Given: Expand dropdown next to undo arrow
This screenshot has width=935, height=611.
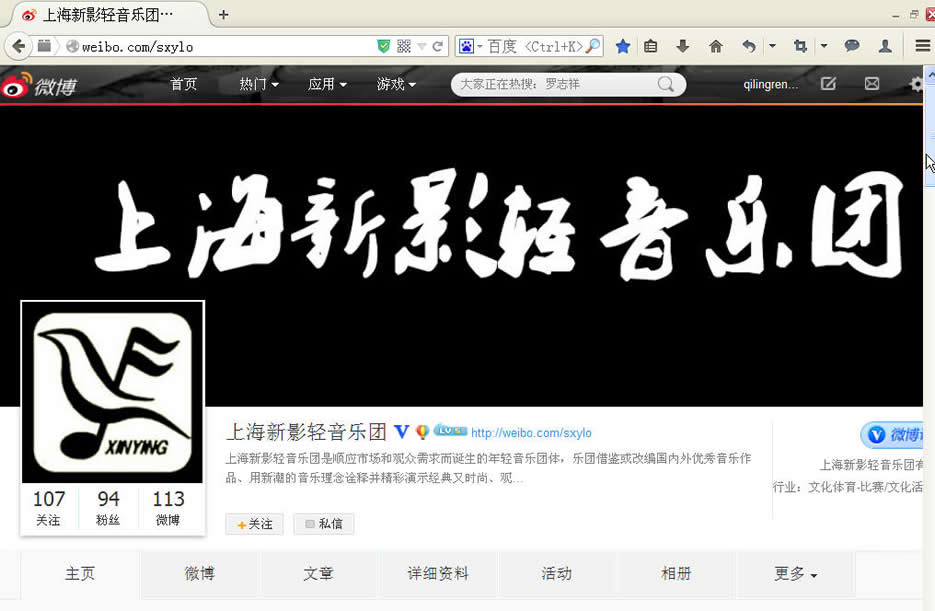Looking at the screenshot, I should [x=772, y=46].
